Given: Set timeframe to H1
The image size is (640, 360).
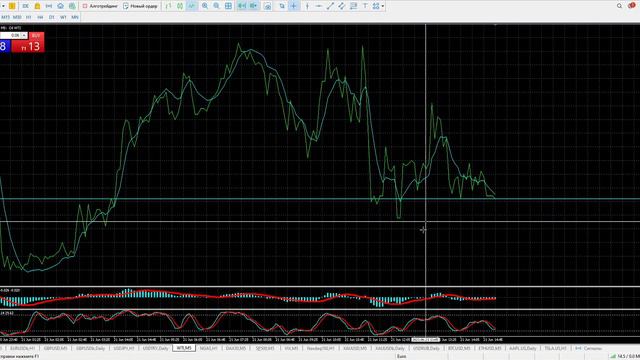Looking at the screenshot, I should click(x=29, y=17).
